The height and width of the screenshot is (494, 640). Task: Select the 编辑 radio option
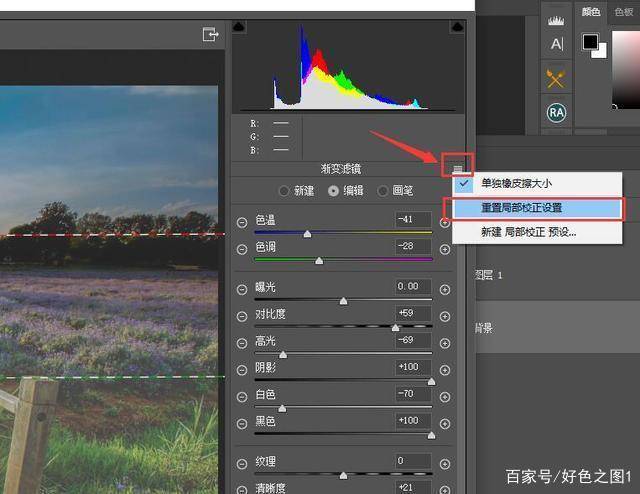click(x=333, y=191)
